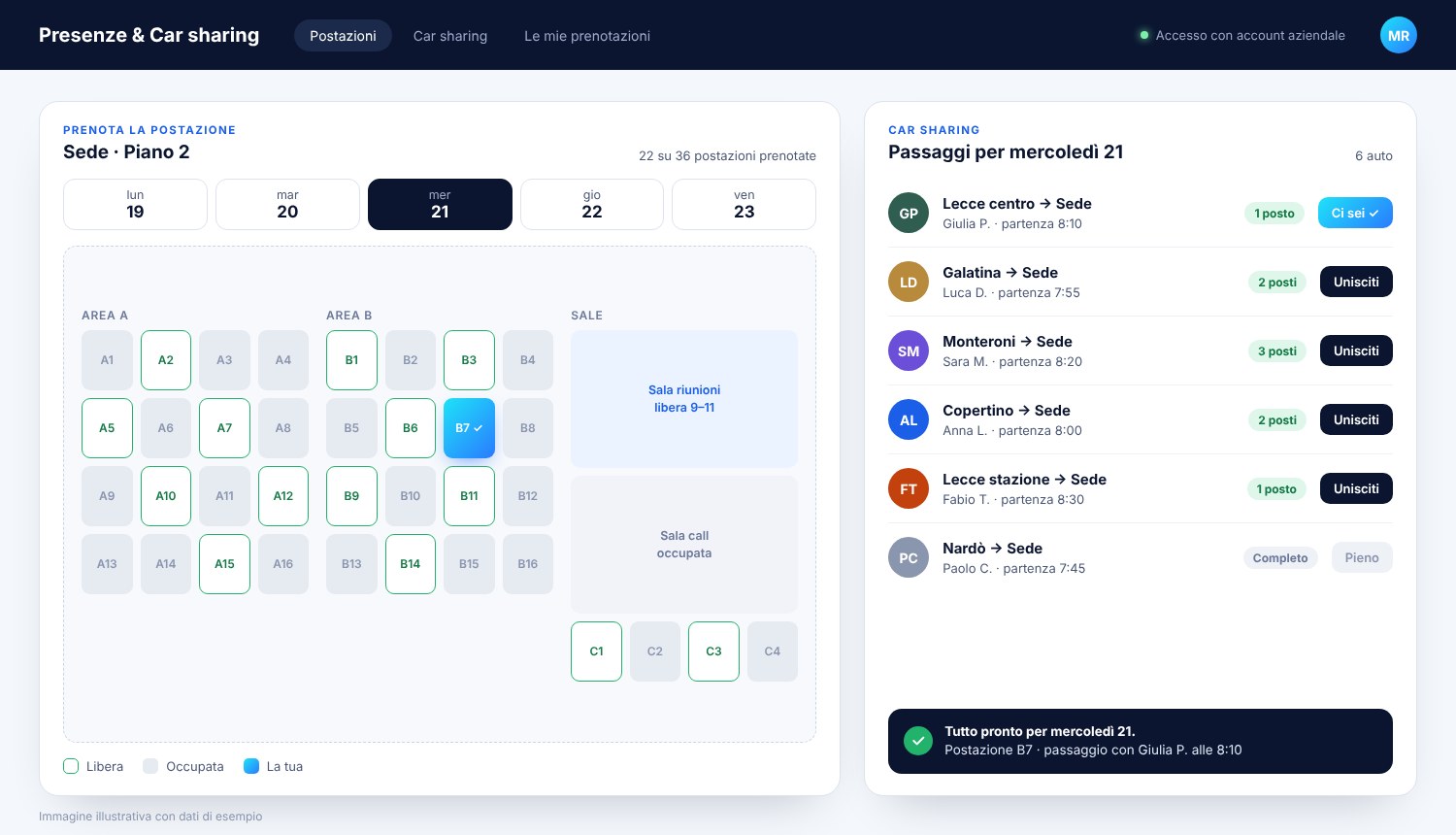Book free desk A7

[224, 428]
